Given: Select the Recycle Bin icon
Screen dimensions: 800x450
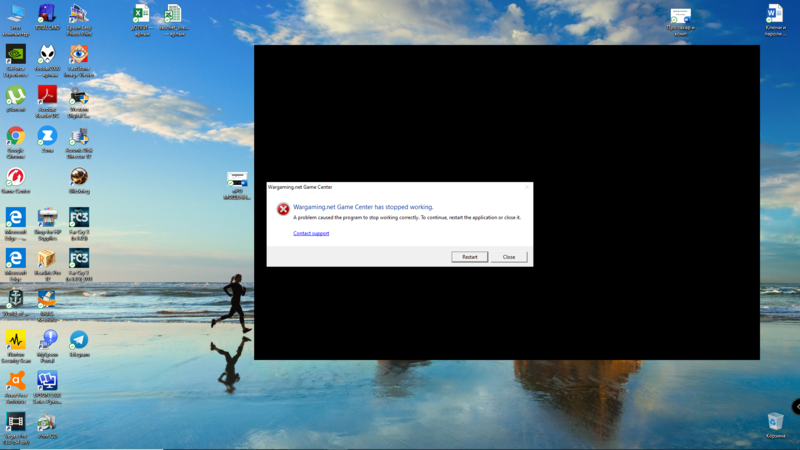Looking at the screenshot, I should pyautogui.click(x=775, y=422).
